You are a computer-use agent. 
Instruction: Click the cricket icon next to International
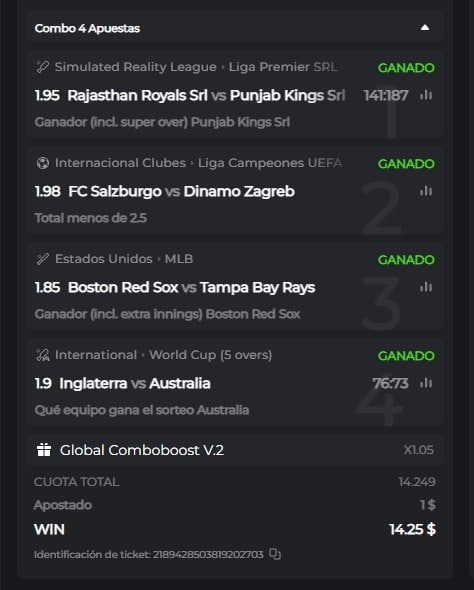[x=43, y=355]
